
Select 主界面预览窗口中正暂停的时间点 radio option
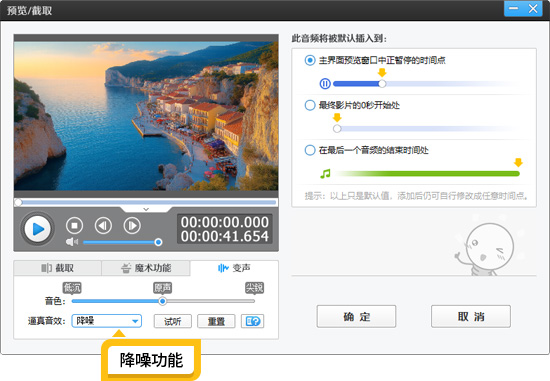tap(310, 60)
